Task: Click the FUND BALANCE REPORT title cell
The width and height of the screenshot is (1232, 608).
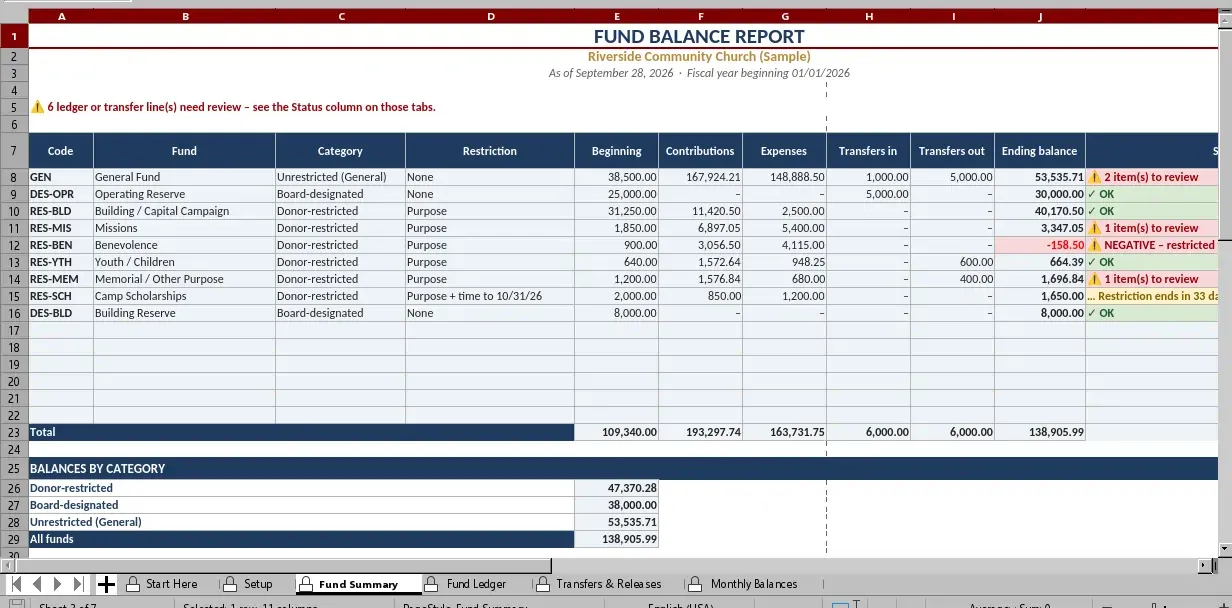Action: [x=699, y=37]
